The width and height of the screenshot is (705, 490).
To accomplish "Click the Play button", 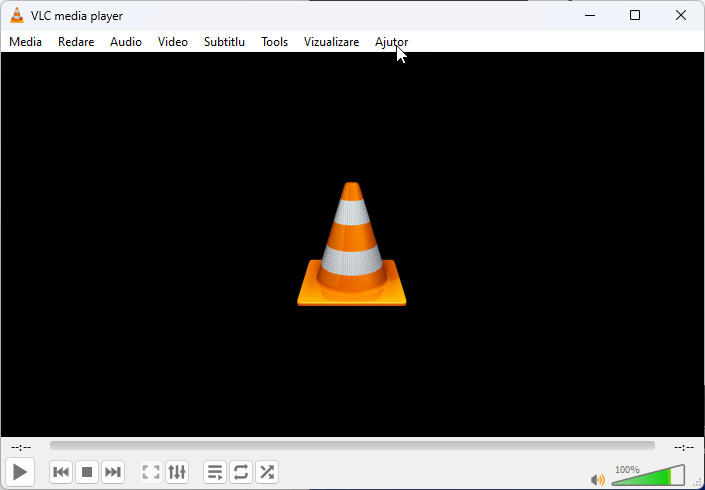I will click(x=20, y=472).
